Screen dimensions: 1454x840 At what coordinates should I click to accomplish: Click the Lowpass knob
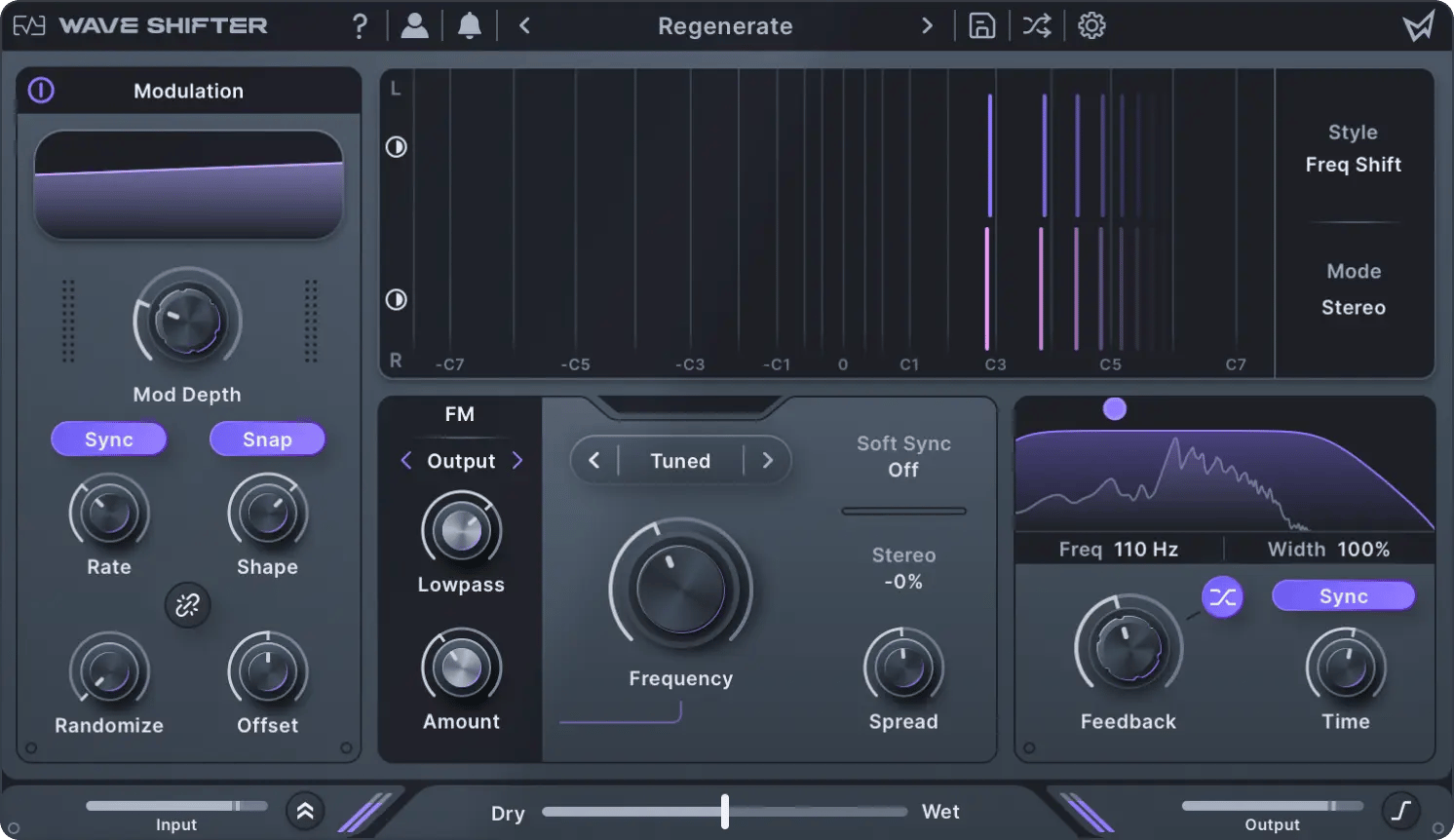[461, 531]
